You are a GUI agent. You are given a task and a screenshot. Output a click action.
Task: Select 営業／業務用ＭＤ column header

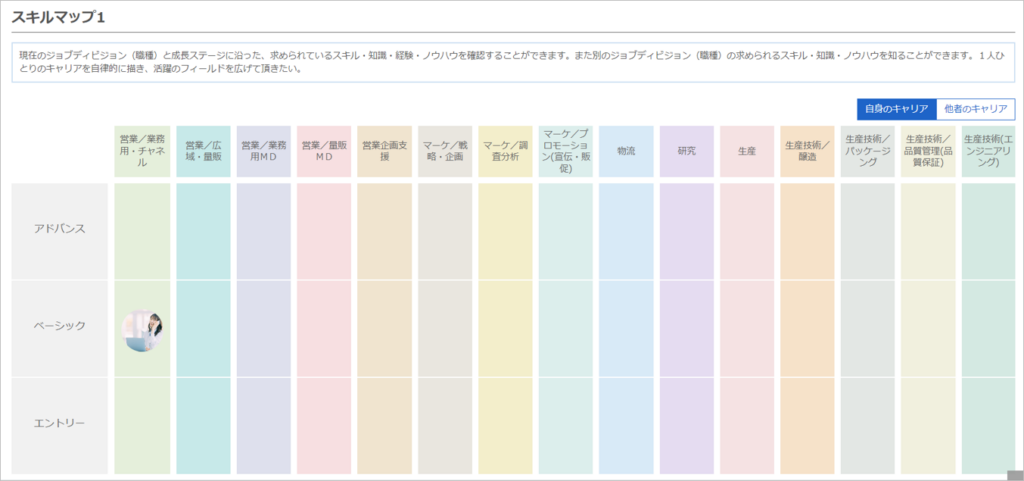click(x=264, y=151)
